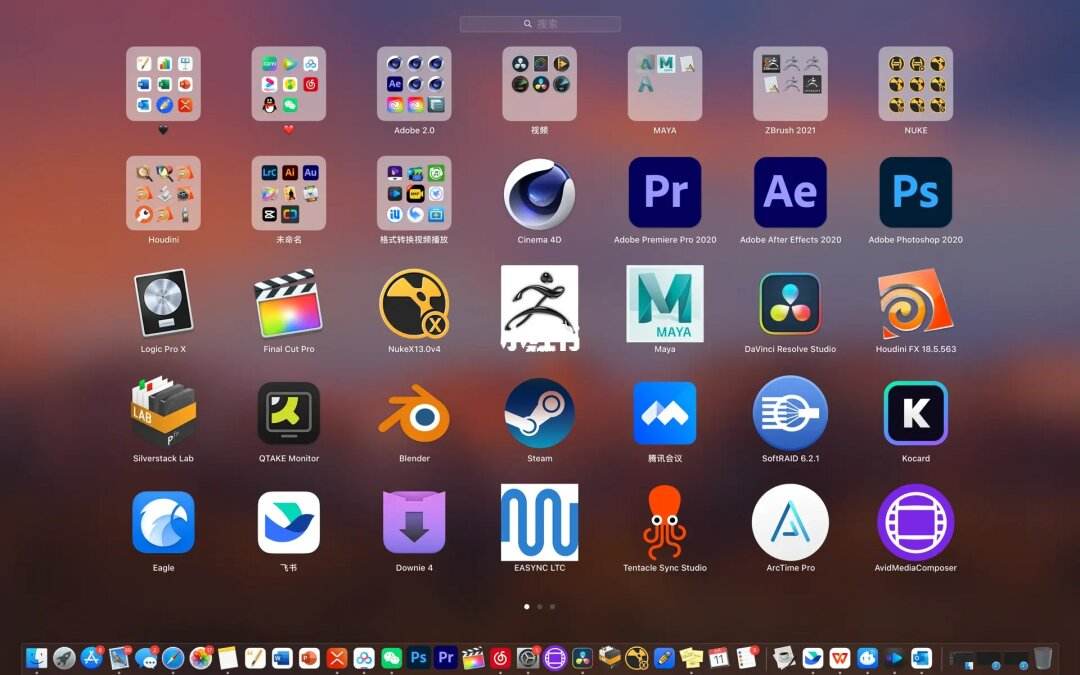Open the Maya app icon
The width and height of the screenshot is (1080, 675).
coord(665,304)
